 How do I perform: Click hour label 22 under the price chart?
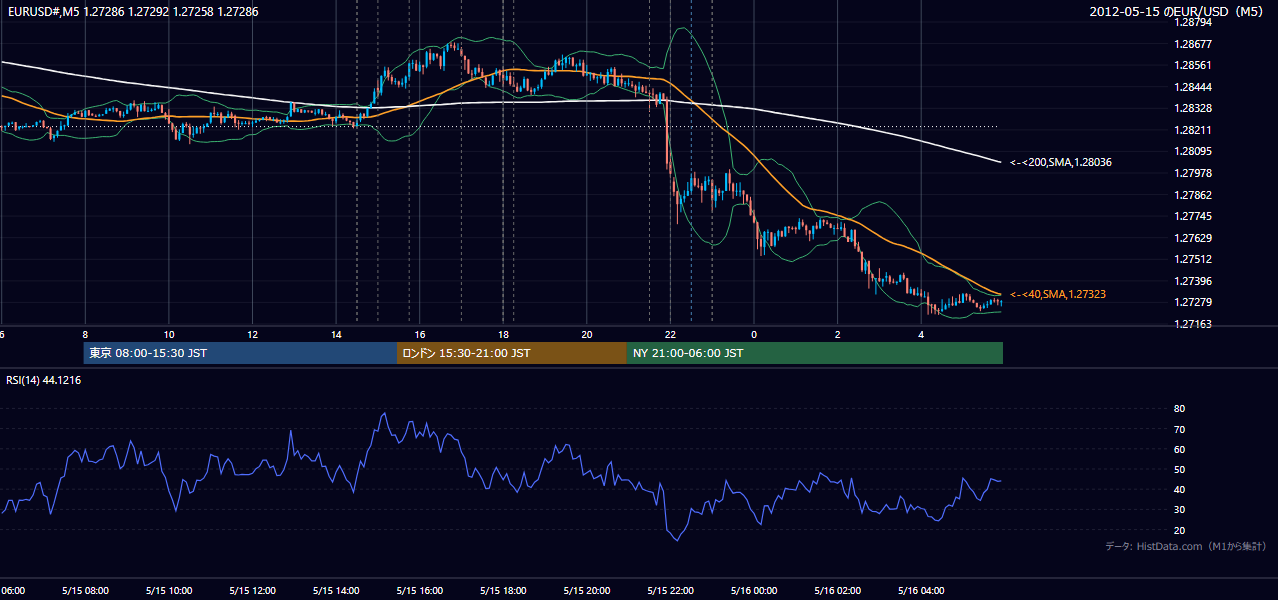[x=671, y=334]
